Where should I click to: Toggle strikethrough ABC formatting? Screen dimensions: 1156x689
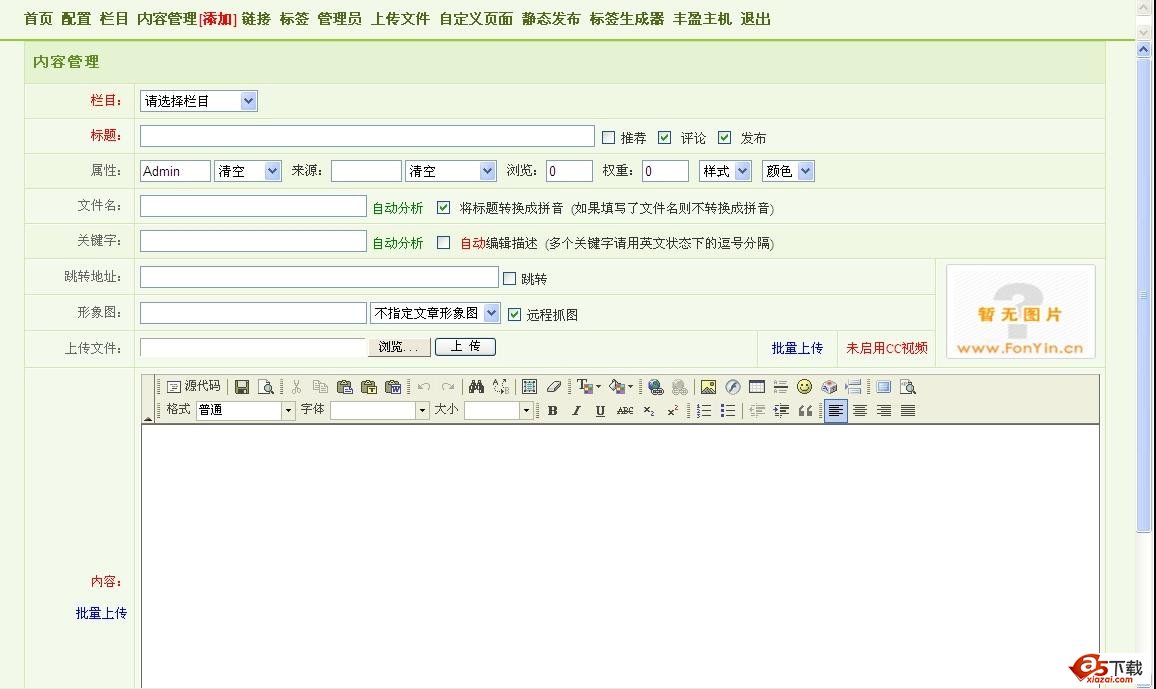click(624, 410)
